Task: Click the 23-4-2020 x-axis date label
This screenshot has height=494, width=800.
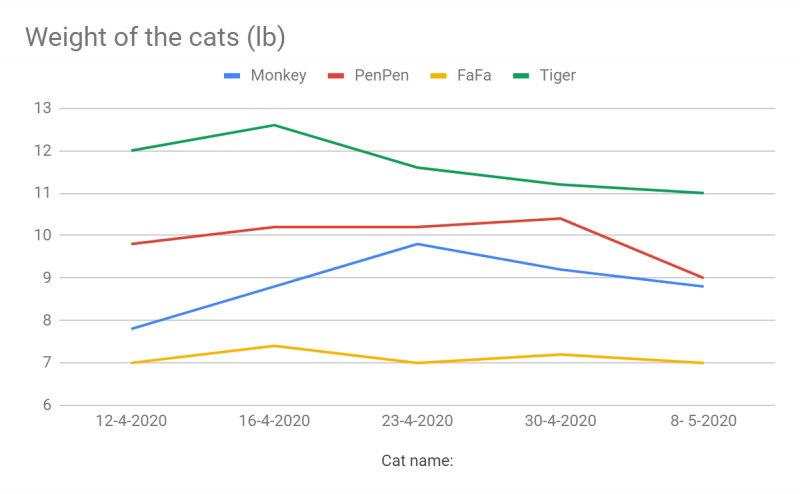Action: (x=417, y=421)
